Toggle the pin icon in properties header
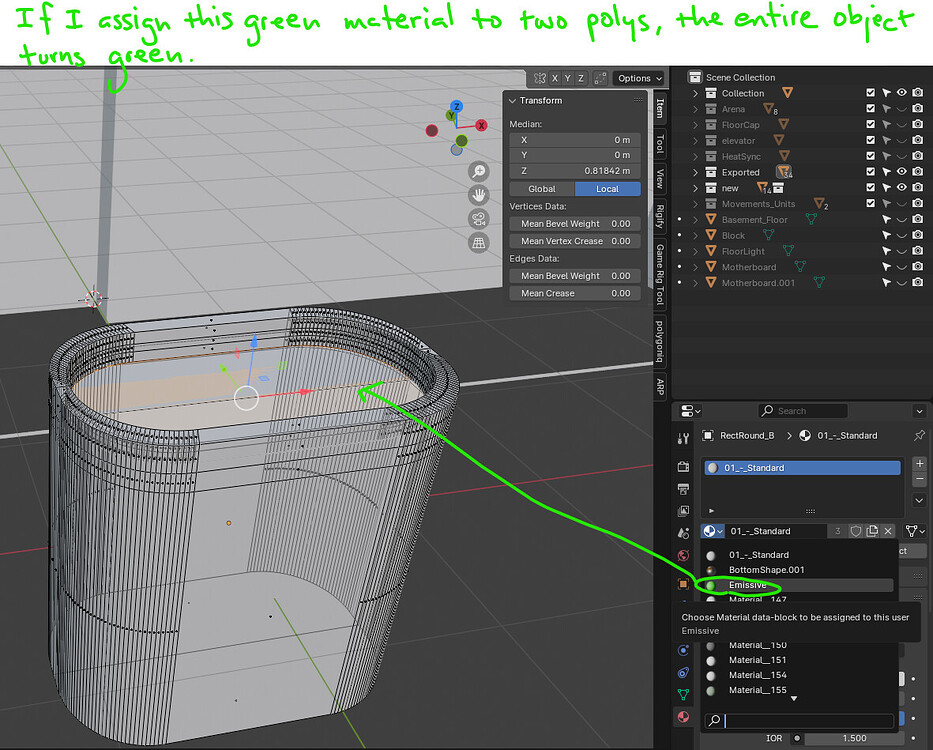The width and height of the screenshot is (933, 750). point(919,435)
